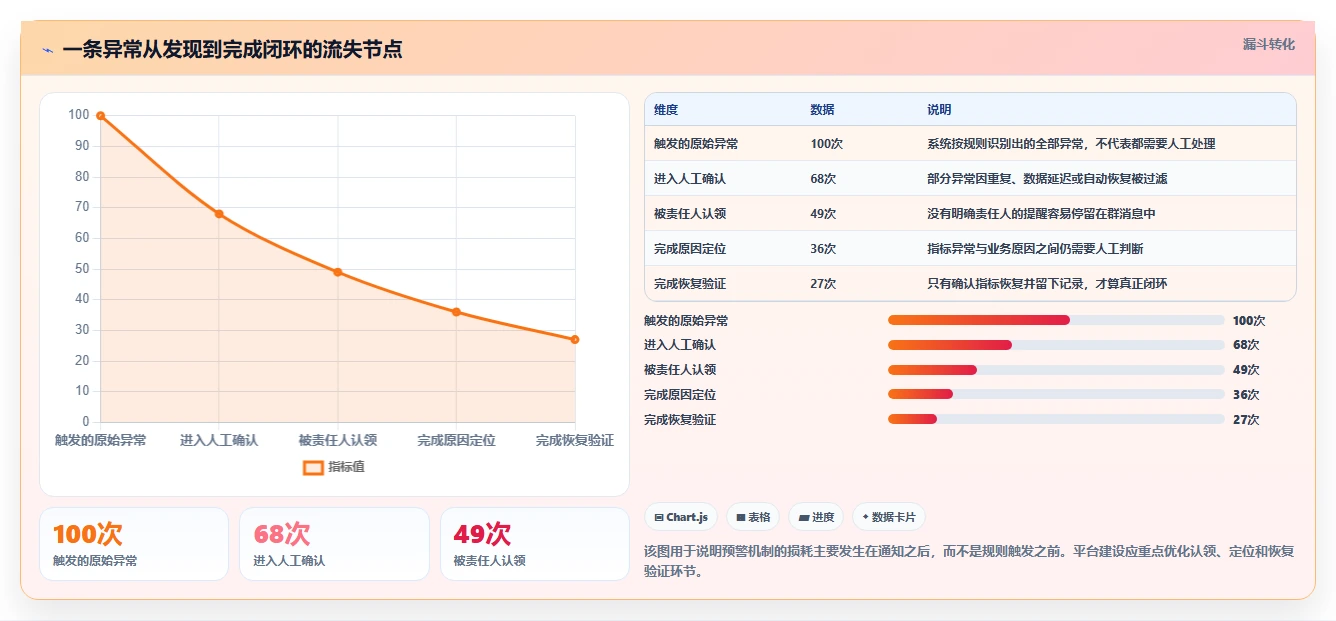Click the 被责任人认领 progress bar

pos(1056,370)
